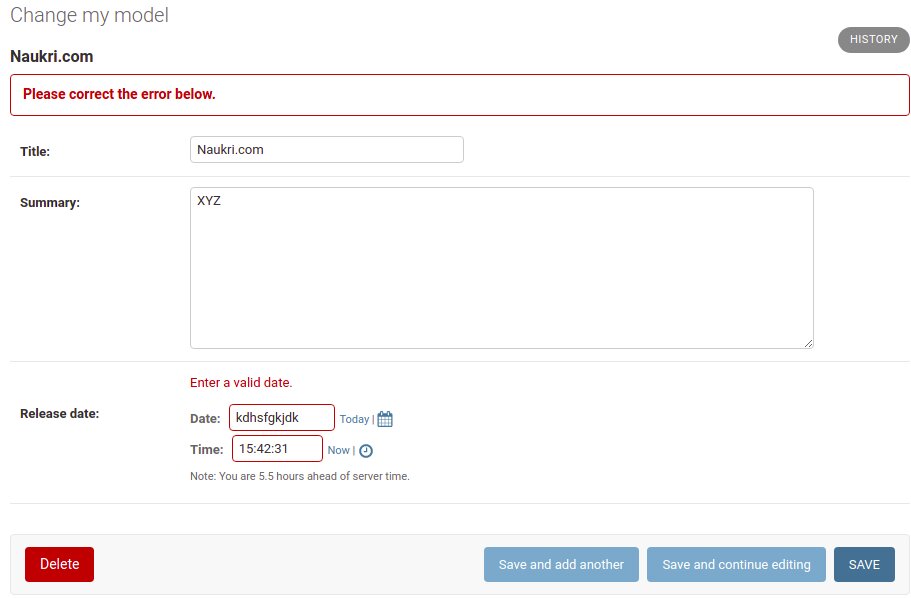
Task: Click the invalid Date input box
Action: coord(281,417)
